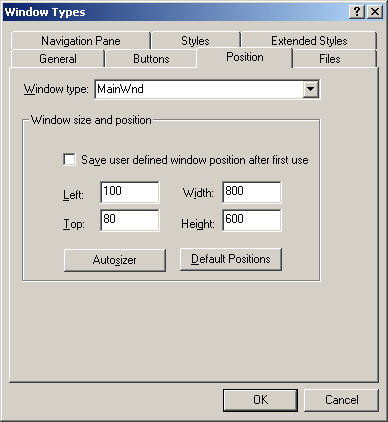This screenshot has width=388, height=422.
Task: Open the Window type dropdown arrow
Action: [311, 89]
